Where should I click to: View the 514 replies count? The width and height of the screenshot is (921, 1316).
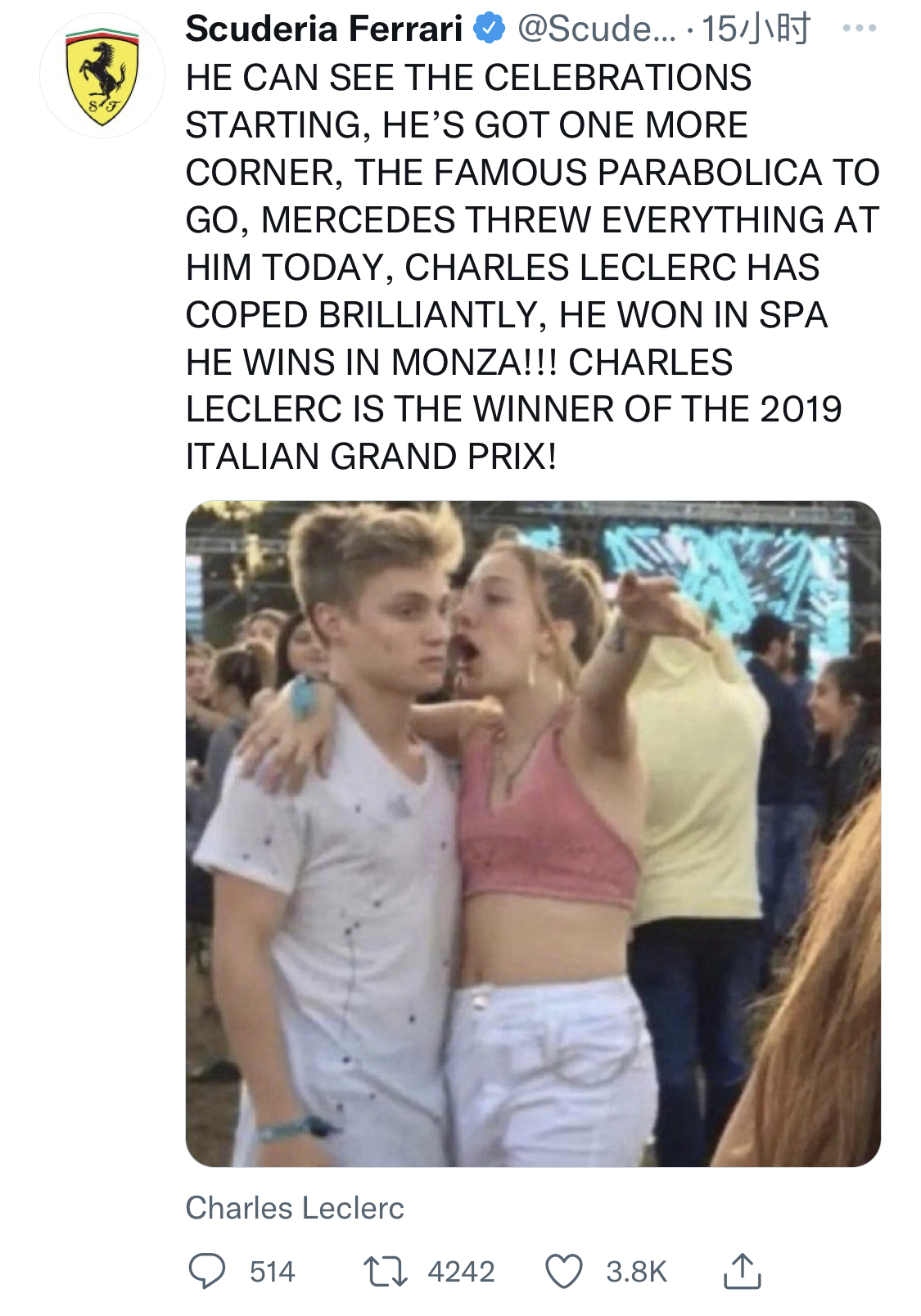coord(272,1272)
